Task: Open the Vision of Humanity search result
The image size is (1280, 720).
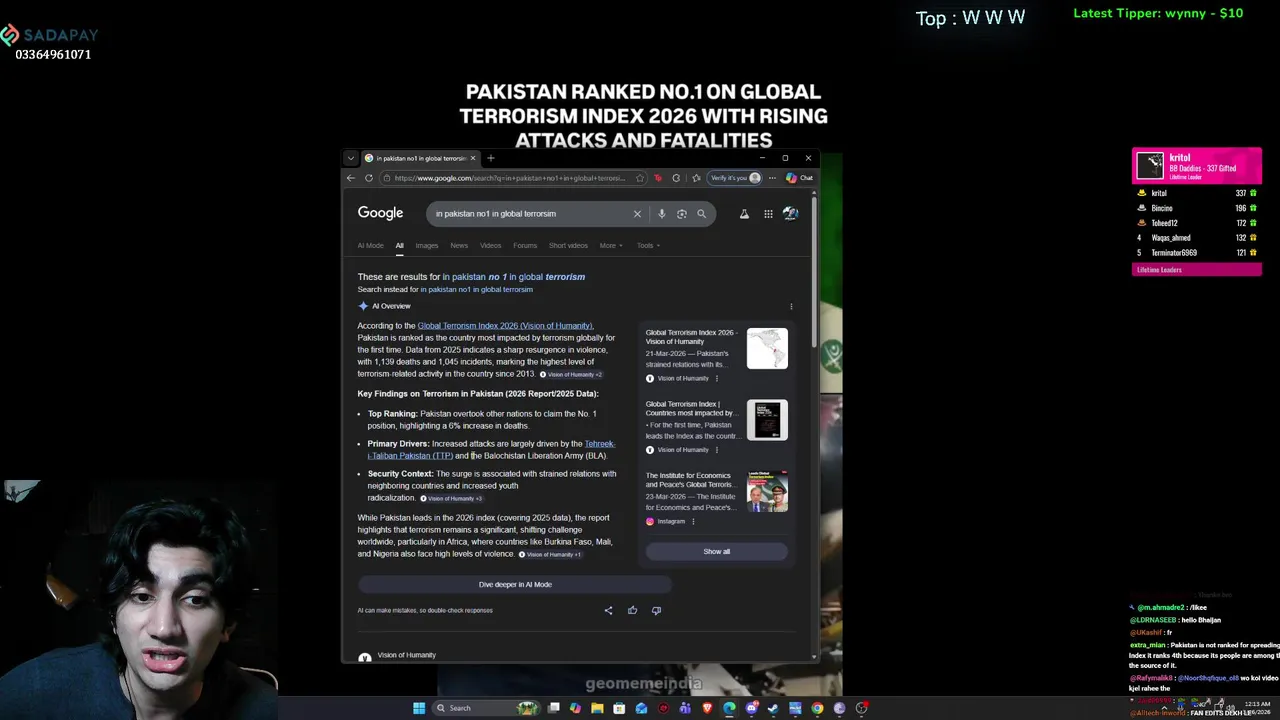Action: click(406, 655)
